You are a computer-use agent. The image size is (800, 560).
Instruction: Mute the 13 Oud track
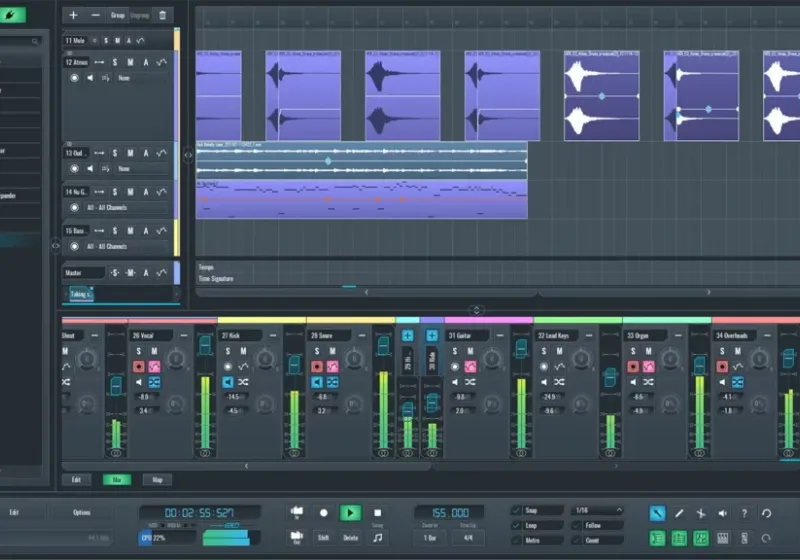coord(131,153)
